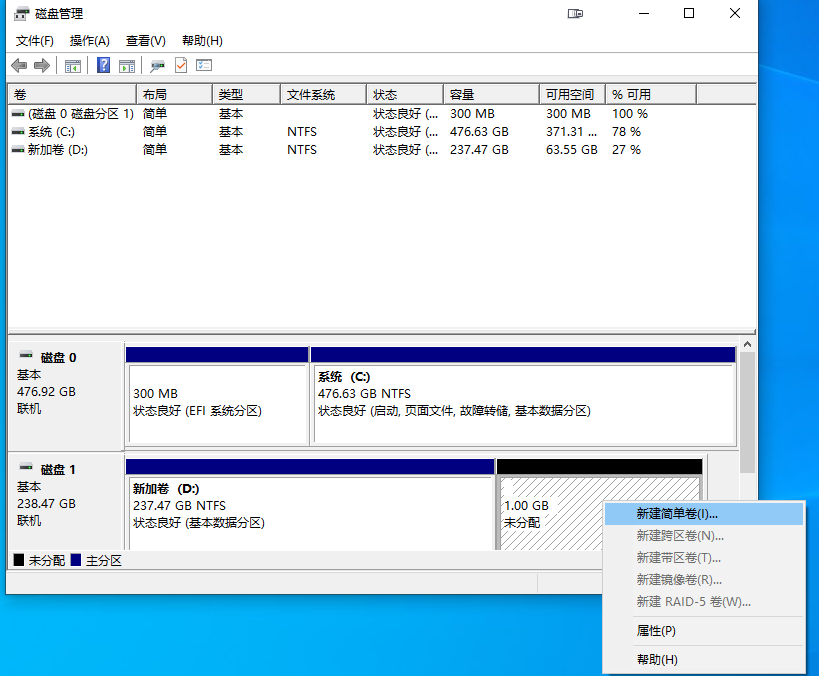Screen dimensions: 819x676
Task: Open Help via the blue question mark icon
Action: click(103, 65)
